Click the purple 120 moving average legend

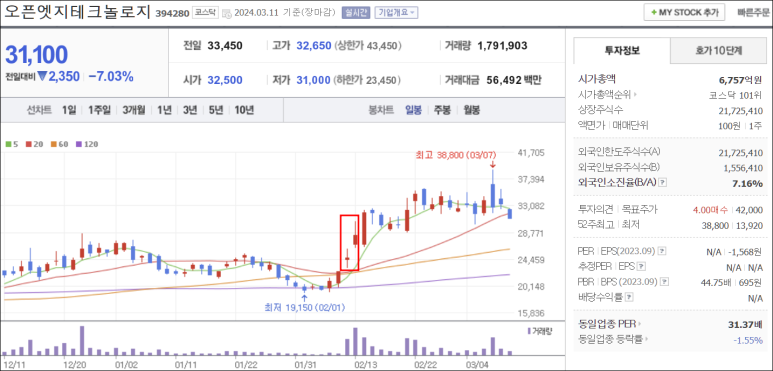point(87,144)
